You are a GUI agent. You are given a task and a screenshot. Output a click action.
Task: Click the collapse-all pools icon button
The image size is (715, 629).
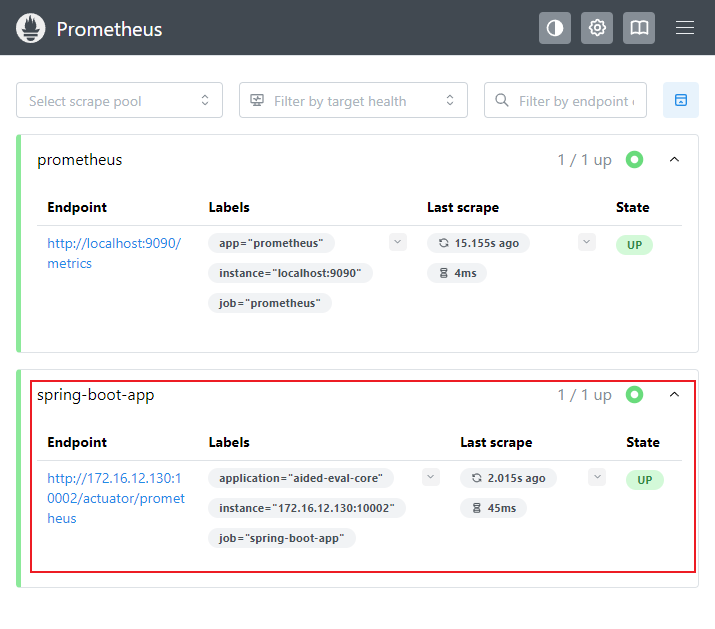coord(681,100)
